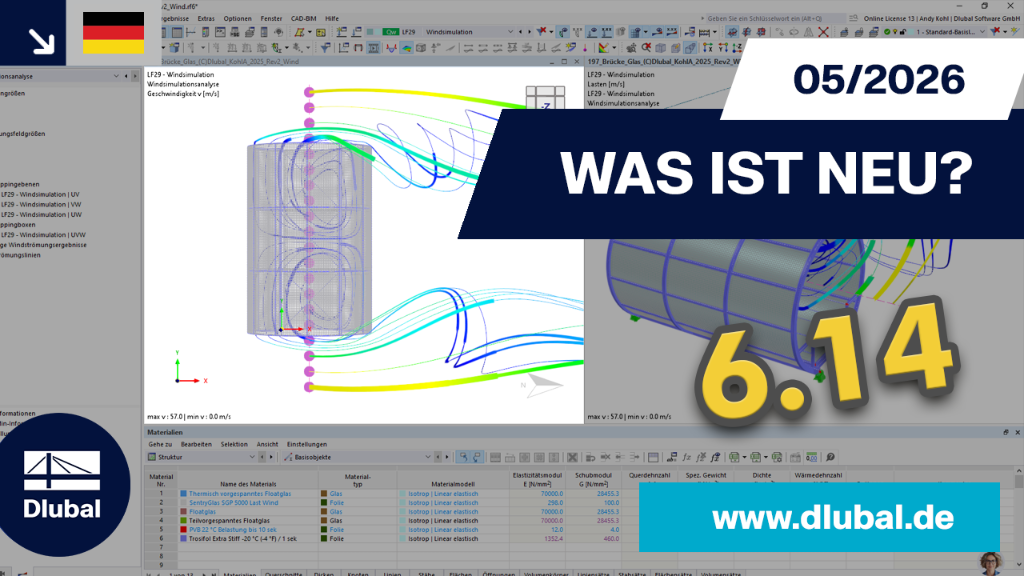Click the search comment icon in Materialien toolbar
1024x576 pixels.
coord(830,457)
